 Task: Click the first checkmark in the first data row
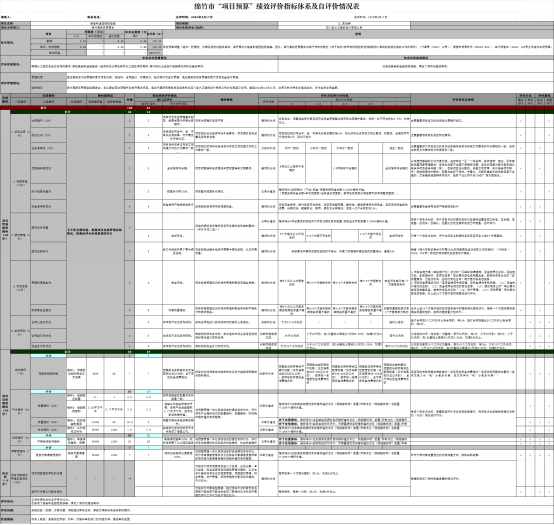(x=521, y=121)
